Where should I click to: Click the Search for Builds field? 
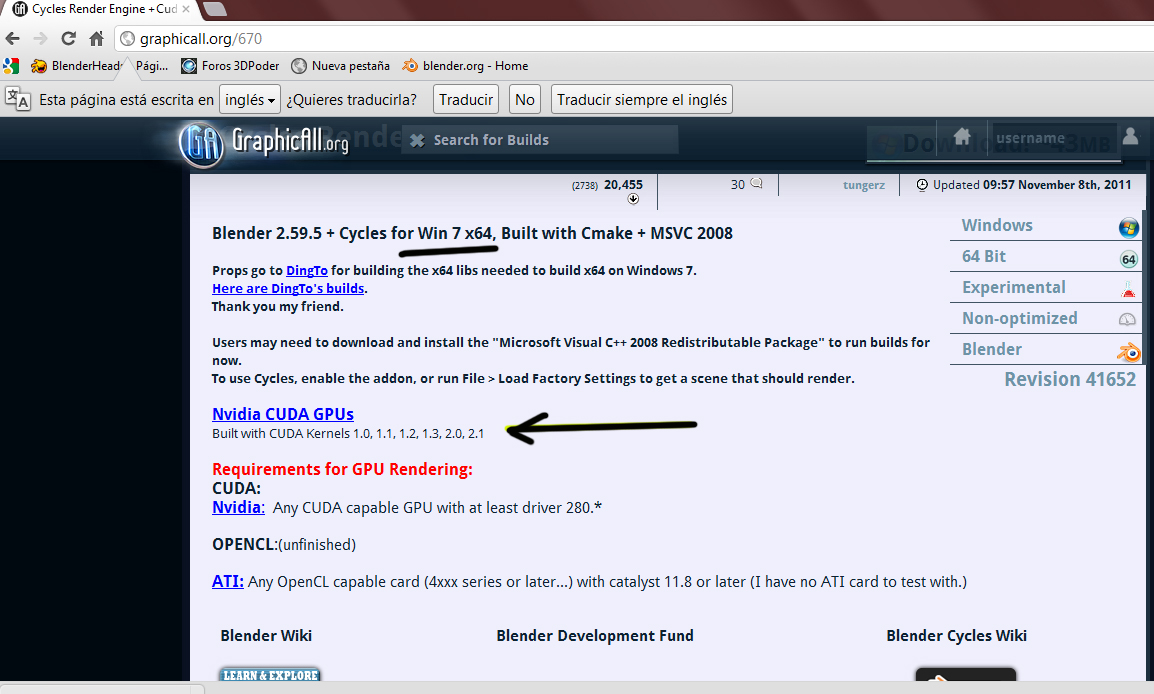(540, 140)
